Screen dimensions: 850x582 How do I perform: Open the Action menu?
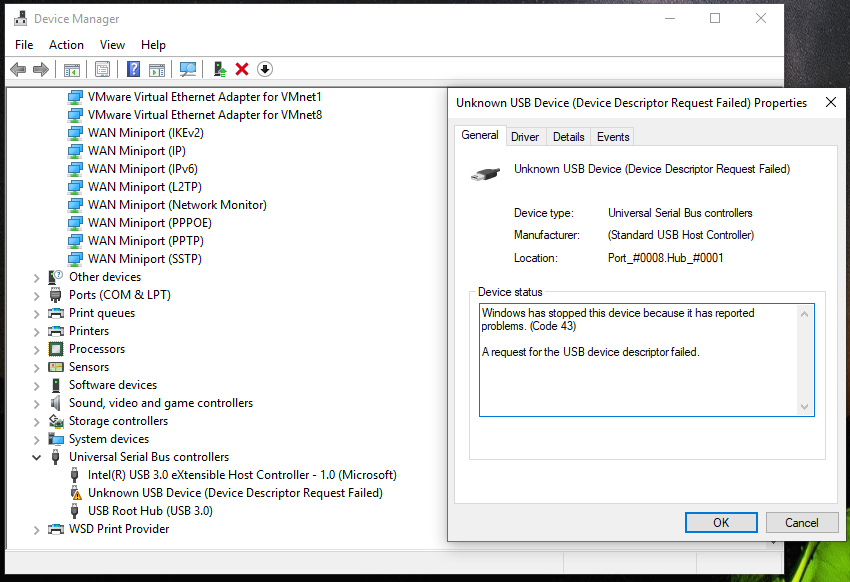pos(66,45)
